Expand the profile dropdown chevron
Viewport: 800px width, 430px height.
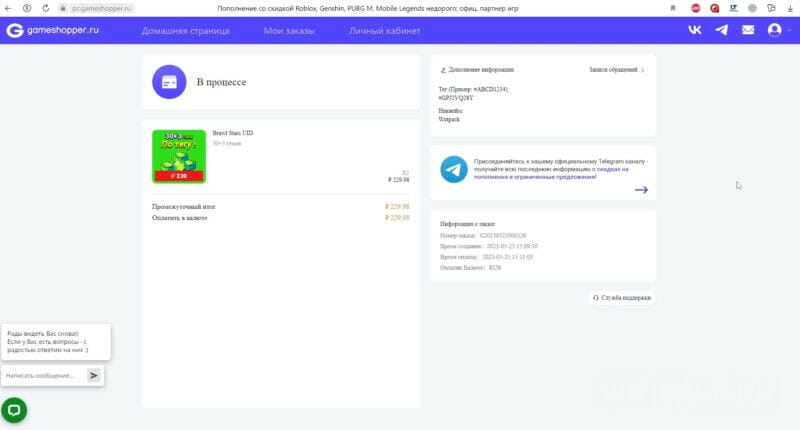tap(789, 30)
